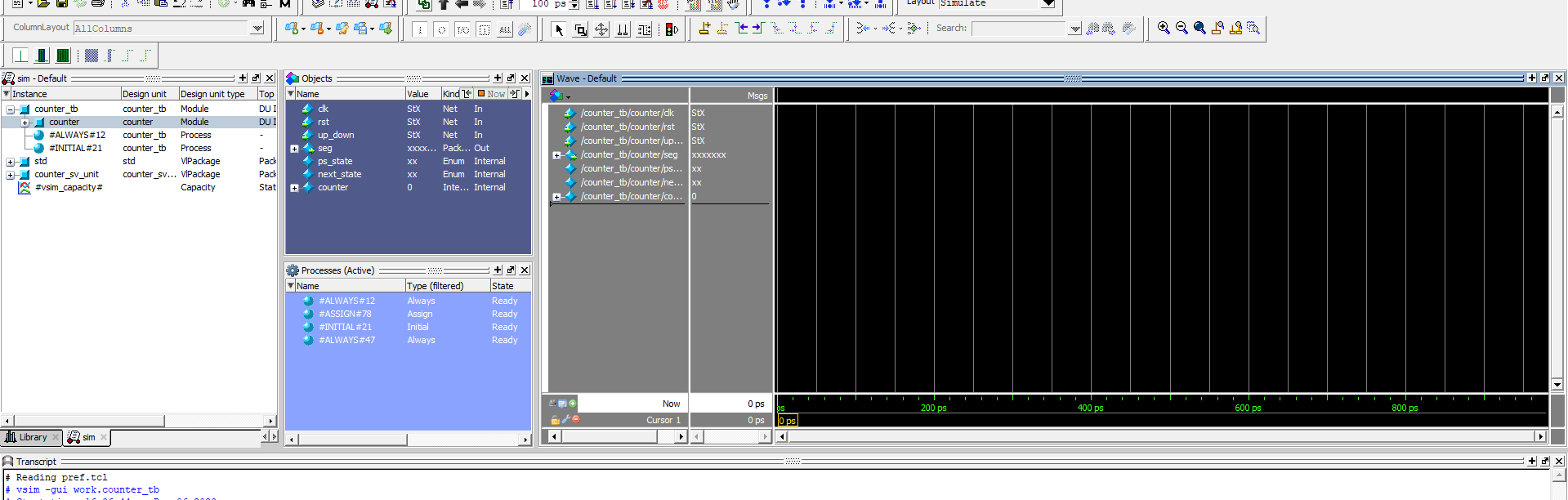Open the Layout Simulate dropdown
Viewport: 1568px width, 500px height.
coord(1048,3)
